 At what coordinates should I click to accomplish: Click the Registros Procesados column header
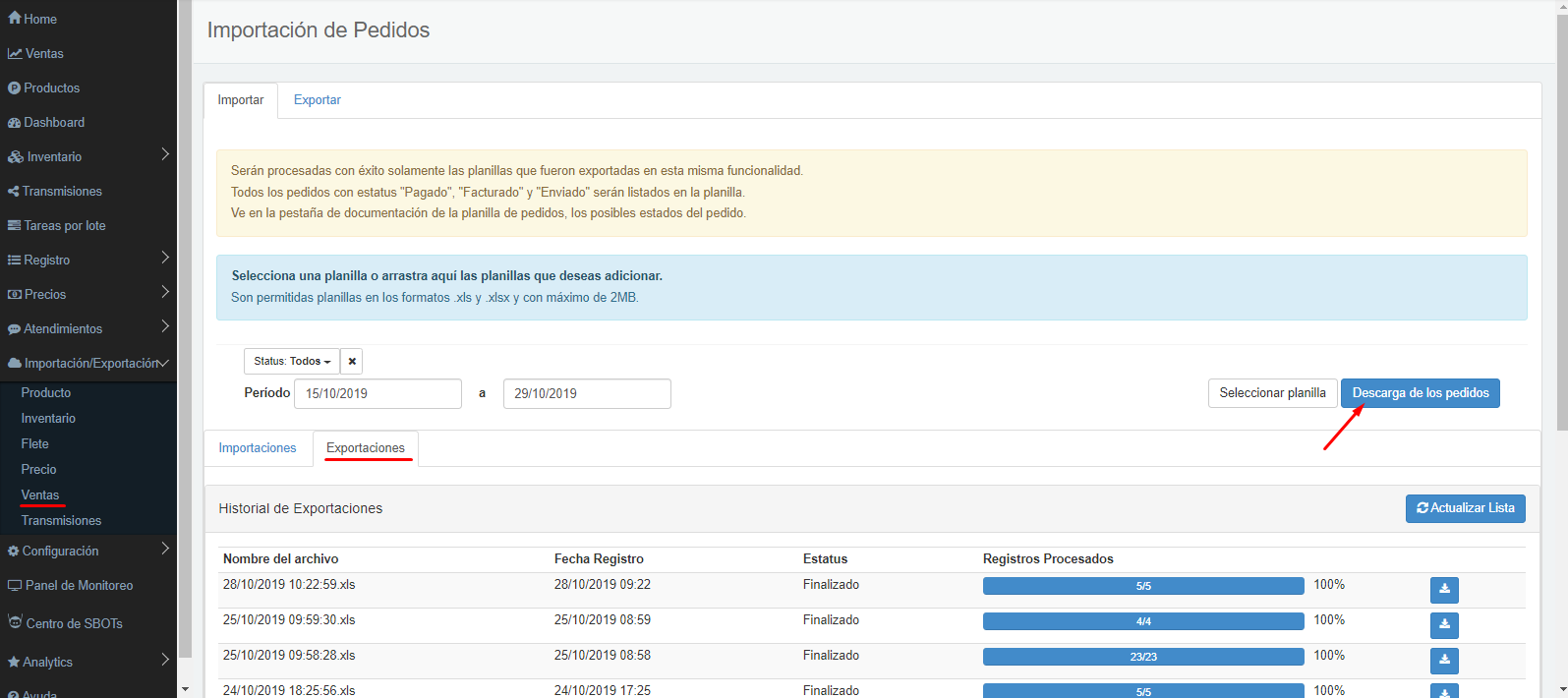(x=1048, y=559)
